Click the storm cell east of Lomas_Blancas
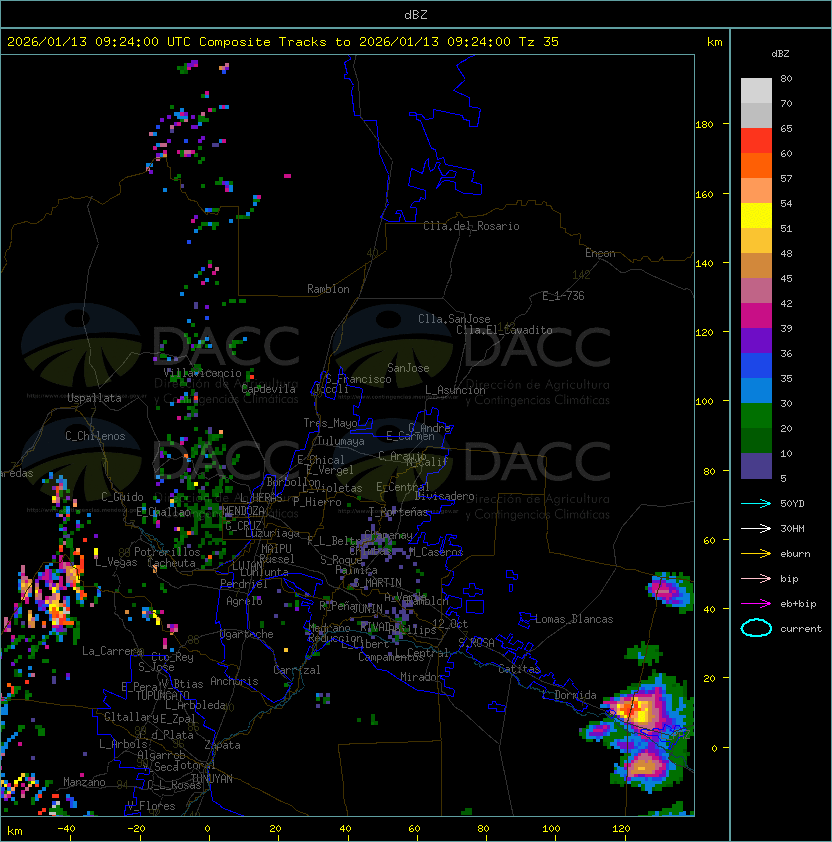 [669, 592]
